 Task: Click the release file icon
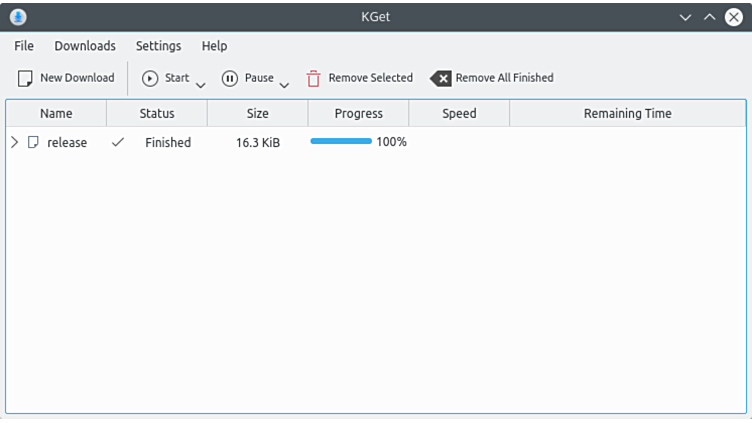[x=33, y=143]
